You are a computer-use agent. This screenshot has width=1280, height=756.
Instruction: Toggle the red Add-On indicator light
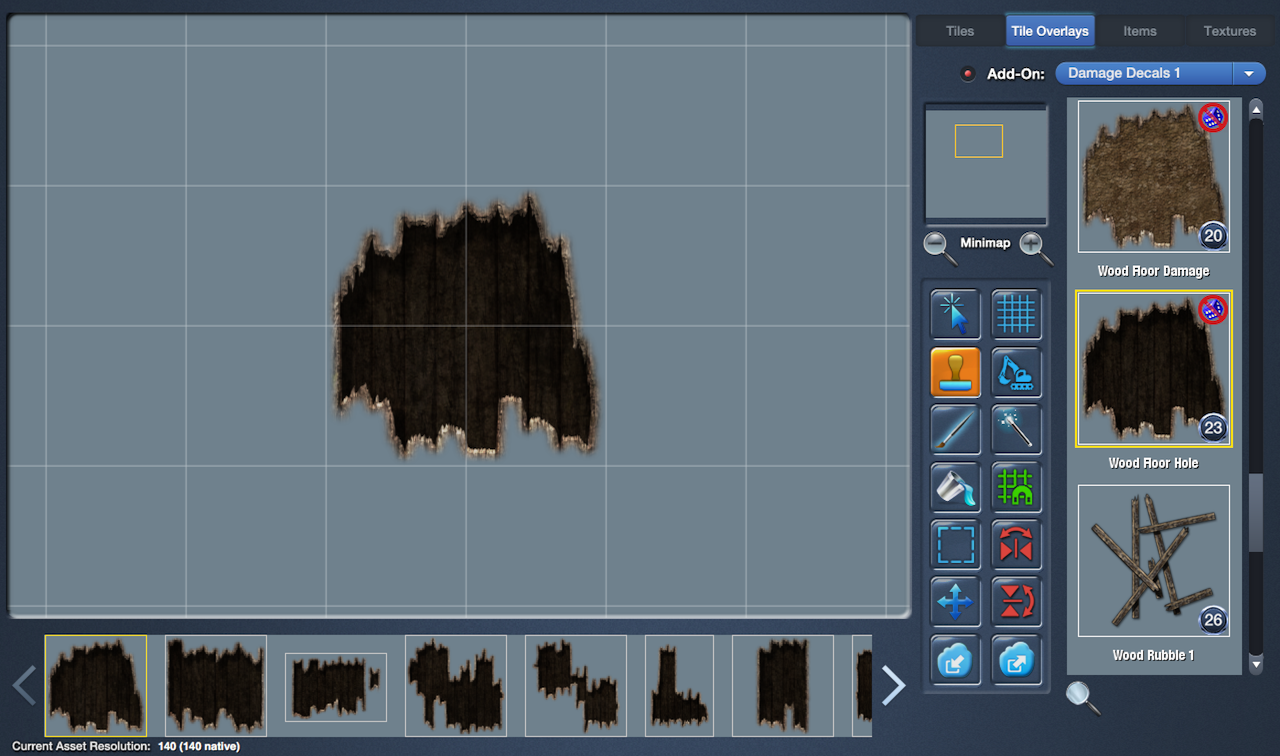[967, 74]
